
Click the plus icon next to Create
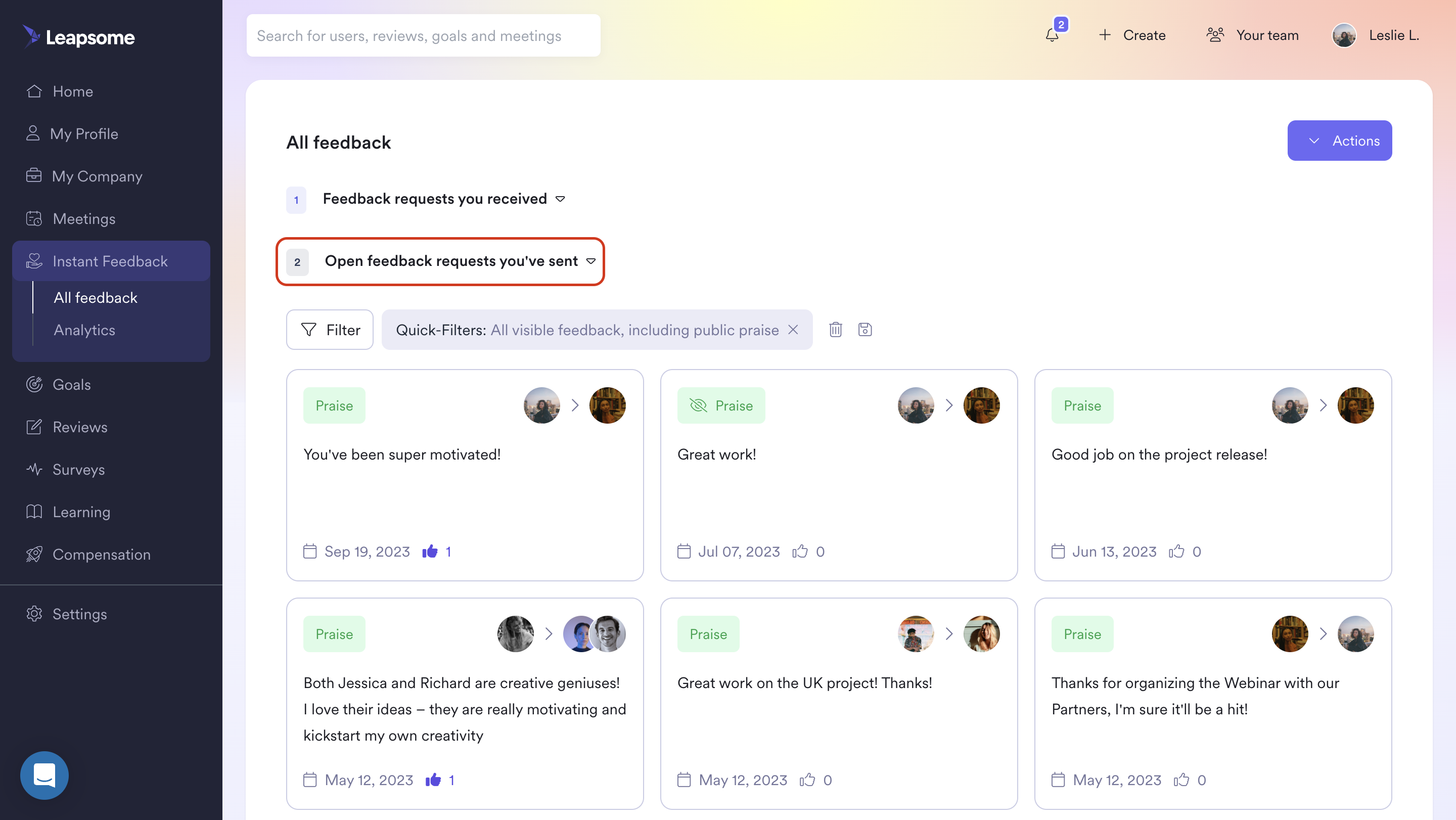(x=1105, y=35)
